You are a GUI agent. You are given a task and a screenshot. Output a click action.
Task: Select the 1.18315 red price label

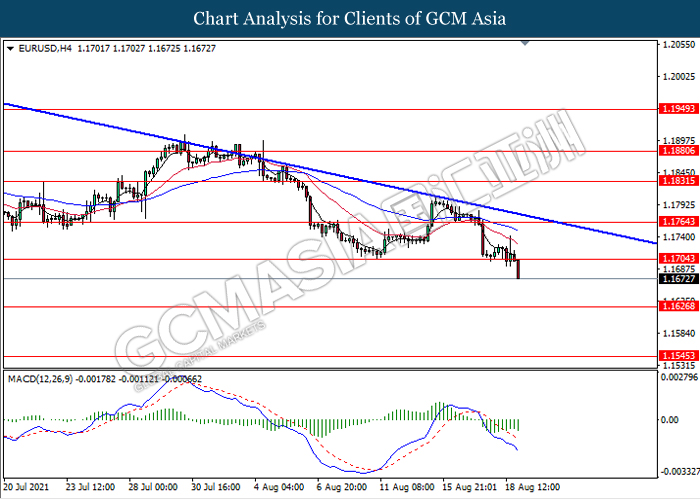tap(679, 181)
